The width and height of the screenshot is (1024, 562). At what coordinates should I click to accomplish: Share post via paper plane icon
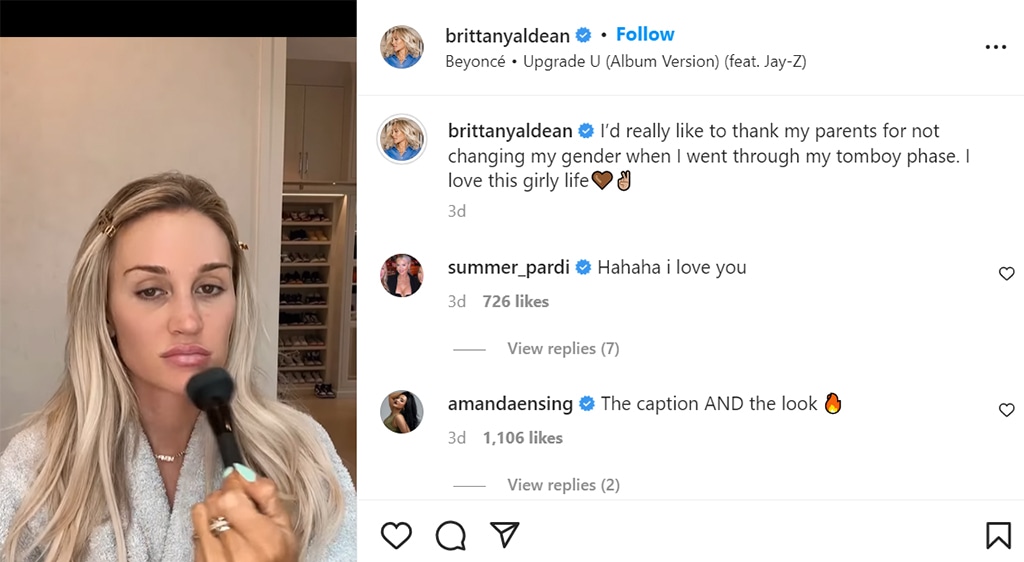(x=504, y=535)
